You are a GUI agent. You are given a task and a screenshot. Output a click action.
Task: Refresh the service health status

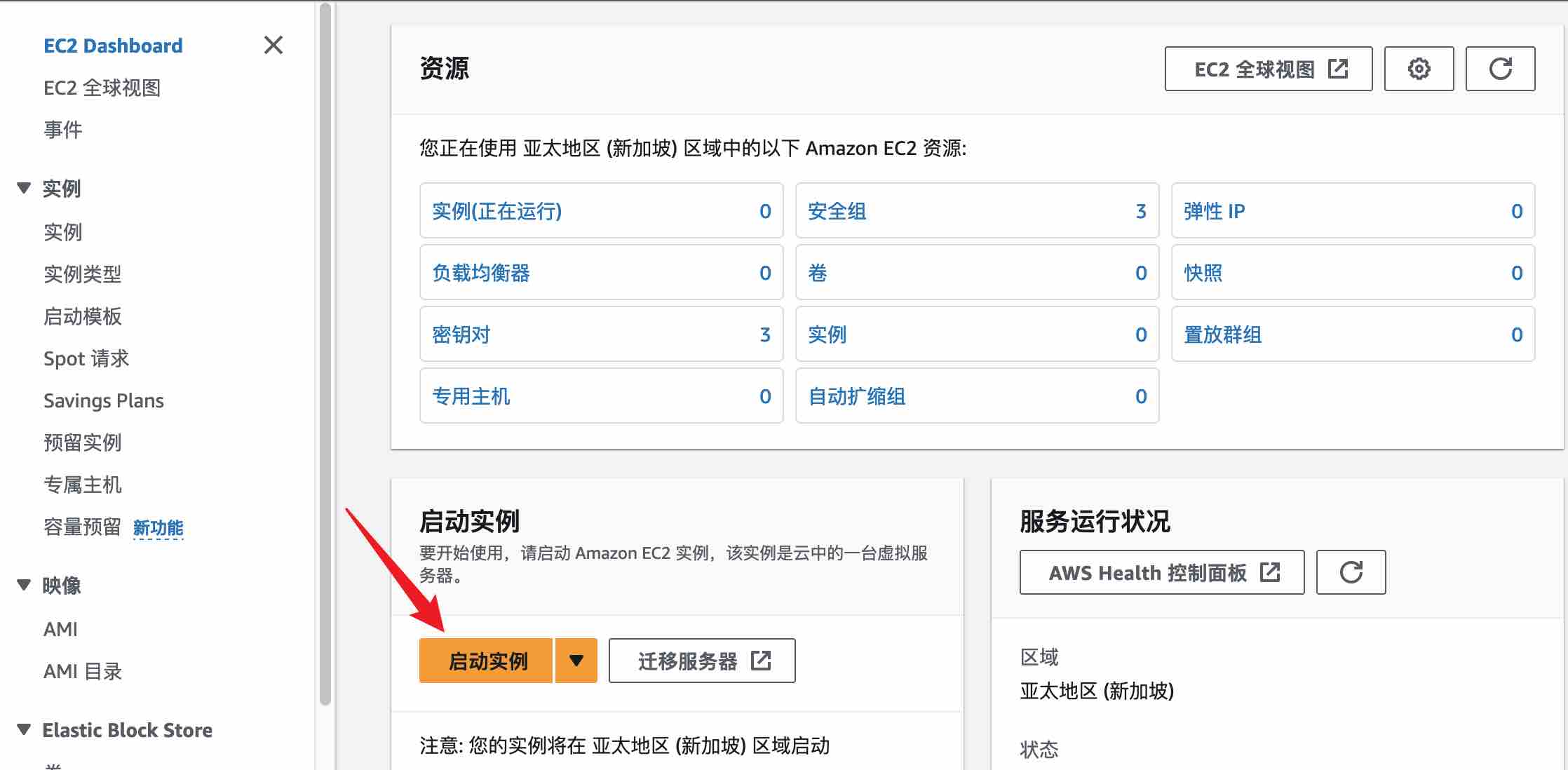(x=1351, y=572)
